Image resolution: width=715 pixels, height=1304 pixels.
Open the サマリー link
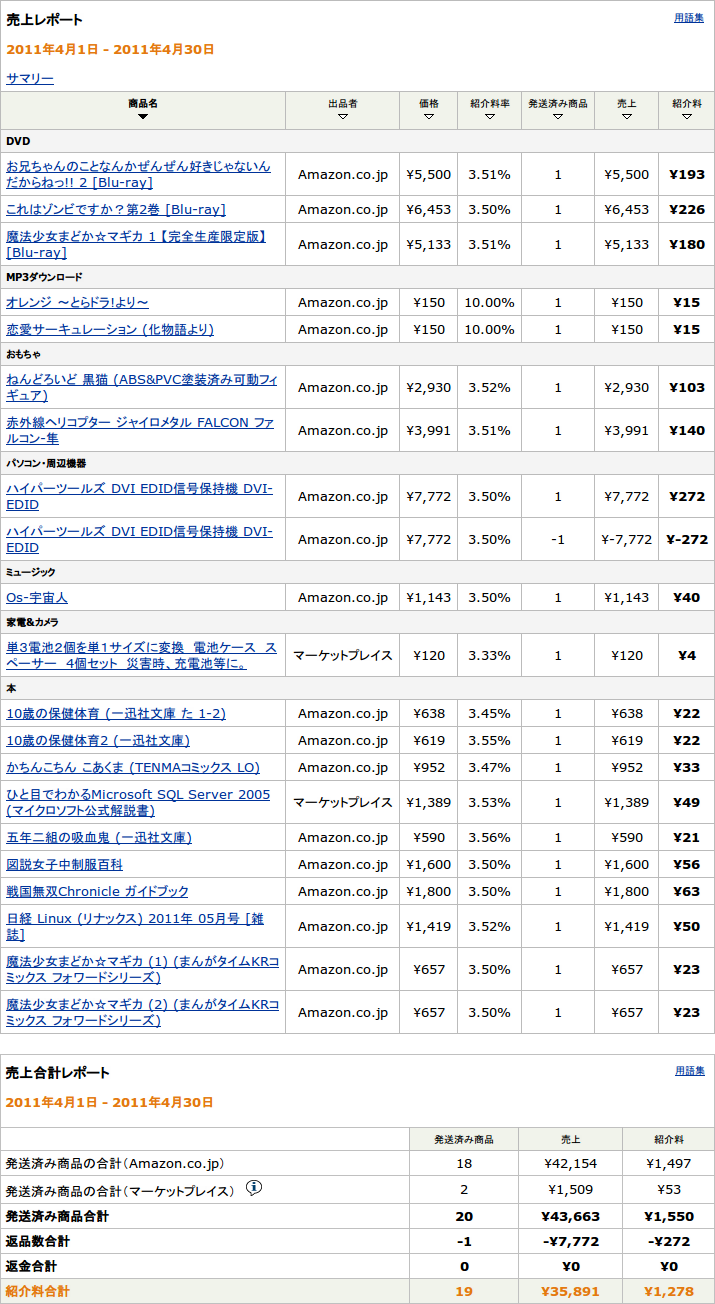click(x=30, y=78)
